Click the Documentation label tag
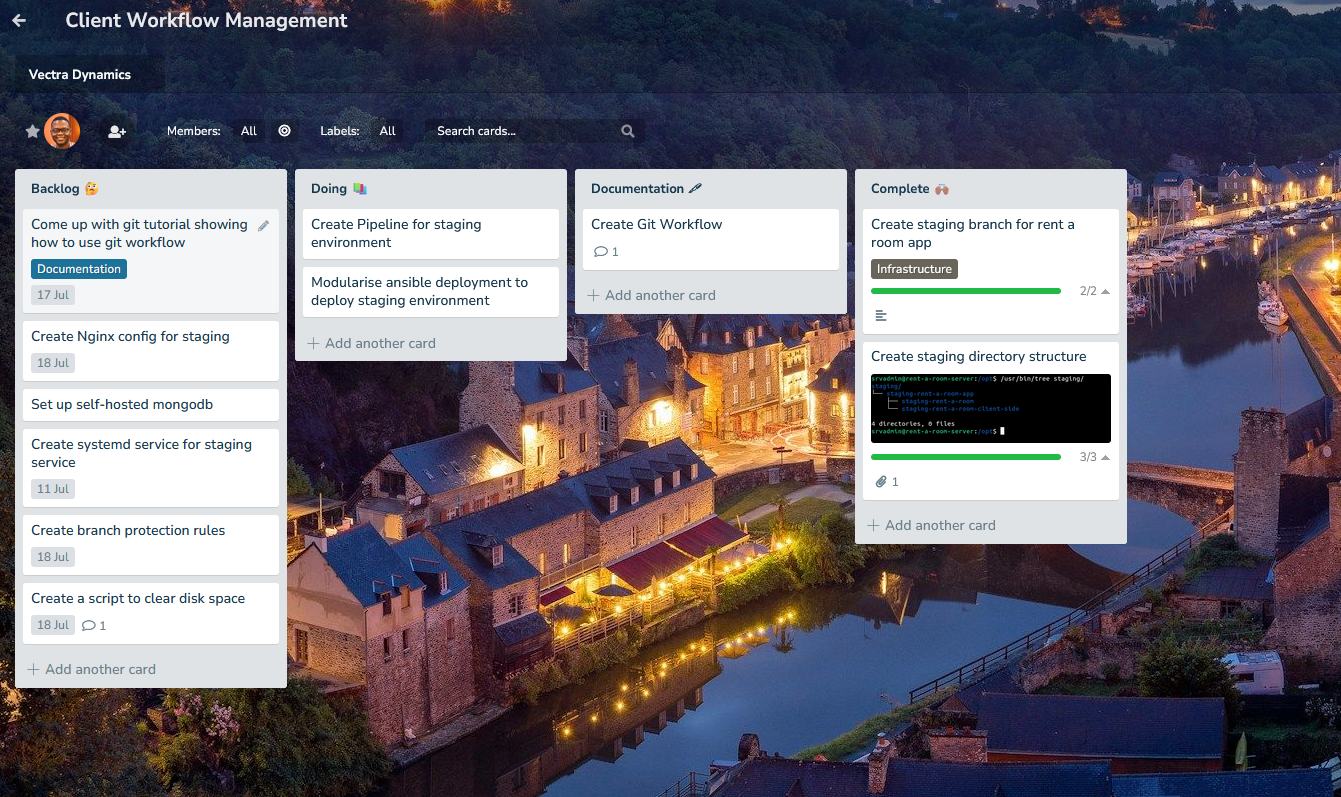This screenshot has height=797, width=1341. pos(79,269)
